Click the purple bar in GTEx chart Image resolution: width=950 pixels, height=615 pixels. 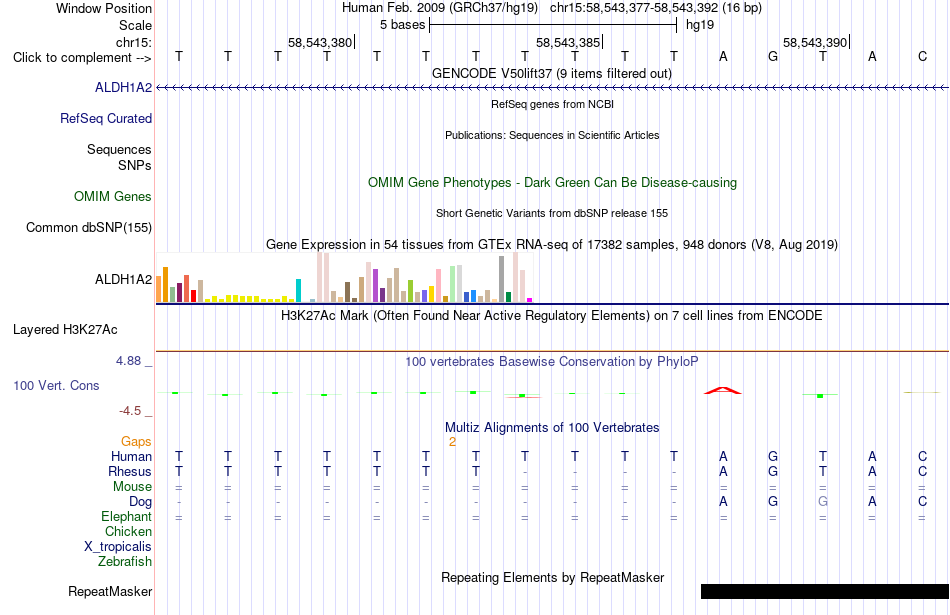(376, 285)
